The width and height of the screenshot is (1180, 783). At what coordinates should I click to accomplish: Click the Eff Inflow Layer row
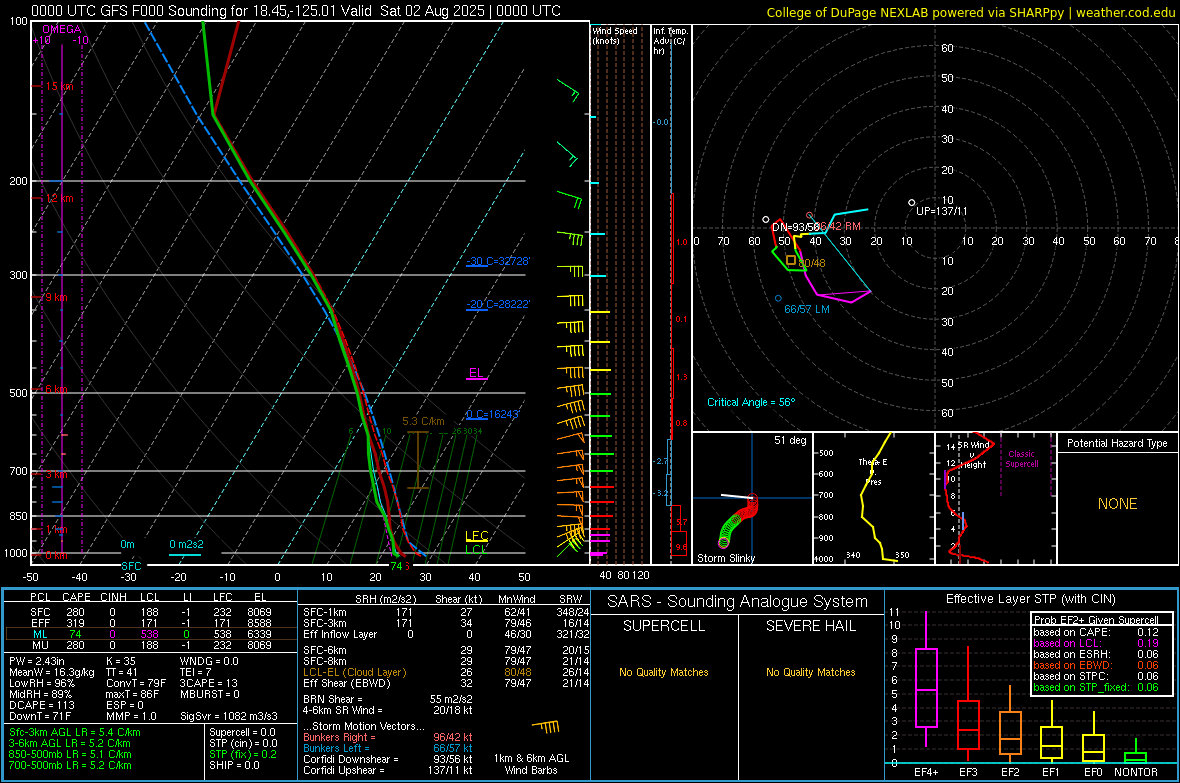(446, 634)
